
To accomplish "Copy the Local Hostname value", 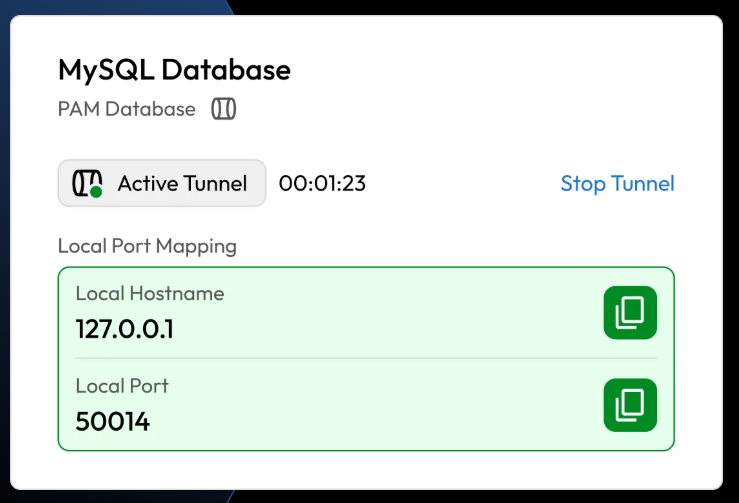I will [630, 313].
